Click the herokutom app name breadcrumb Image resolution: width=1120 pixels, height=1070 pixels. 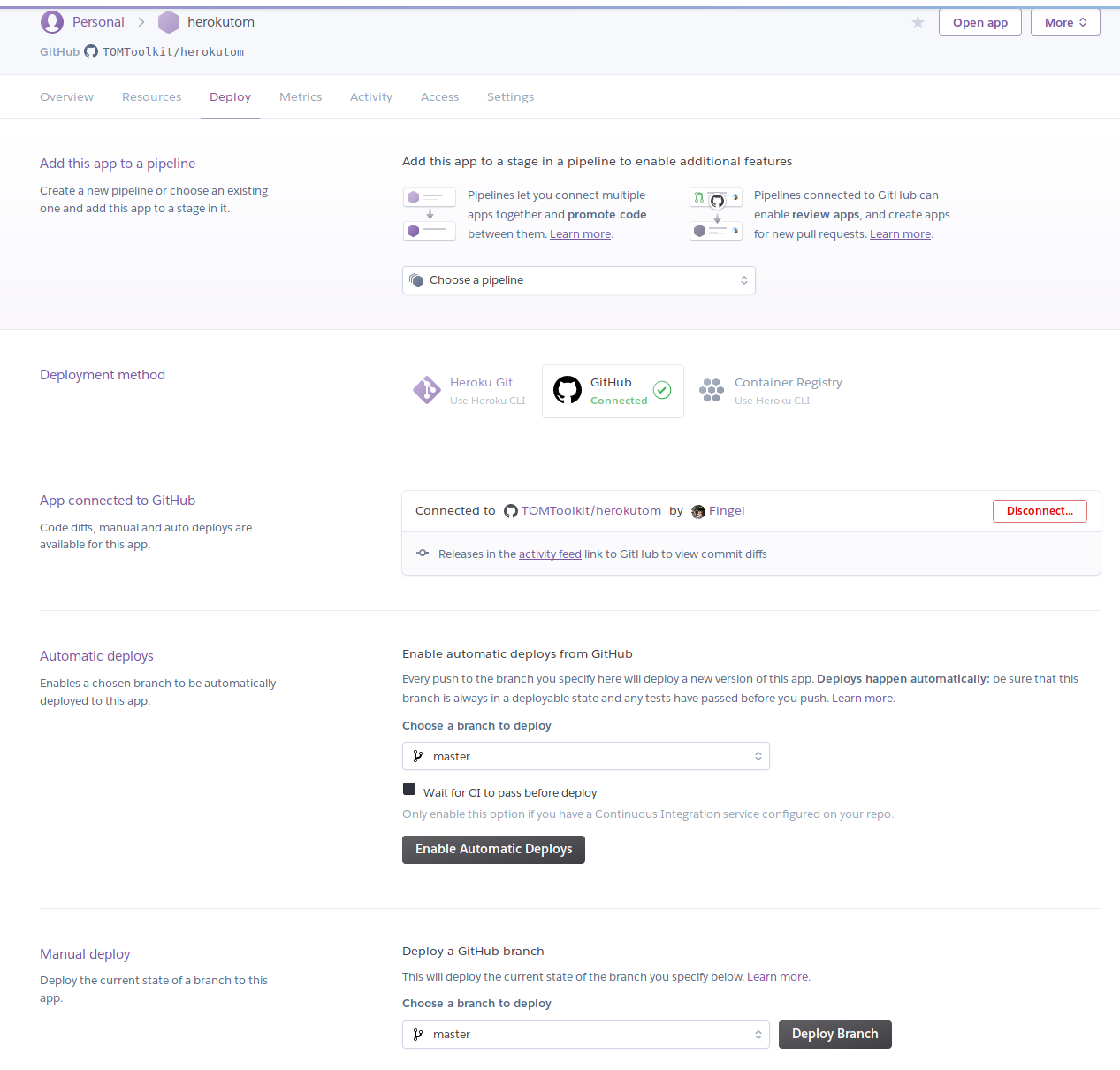click(221, 22)
